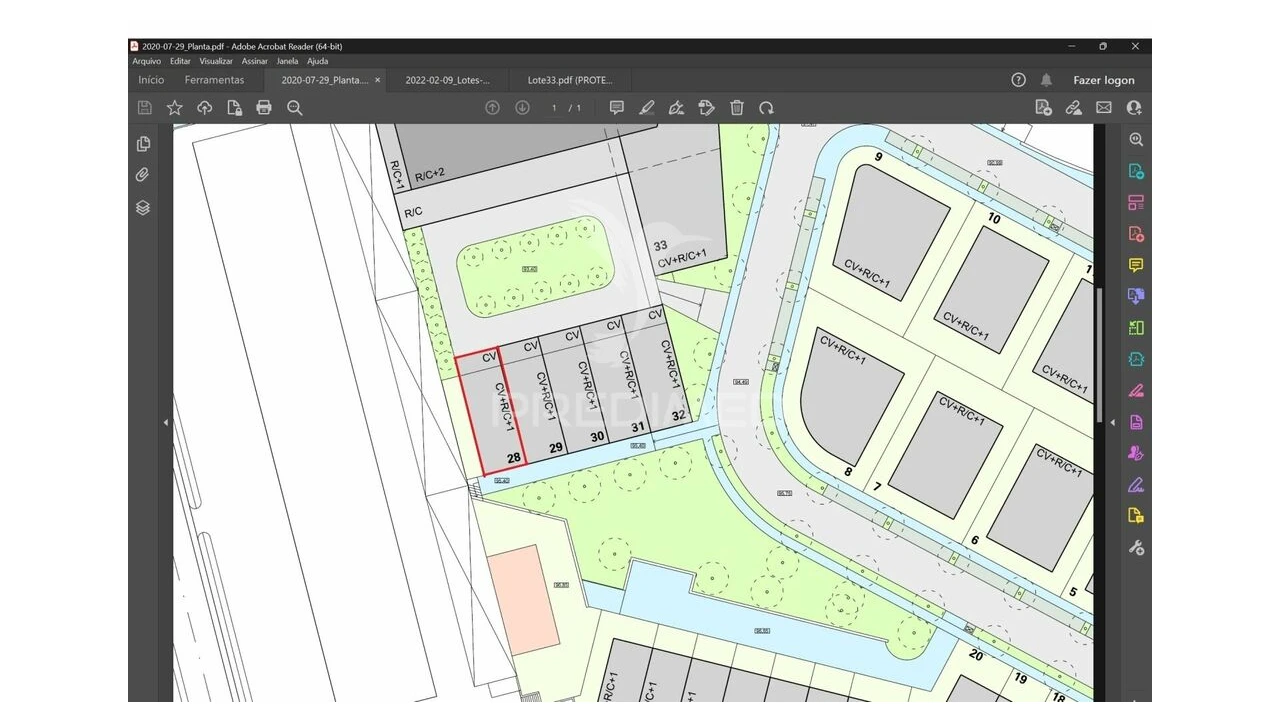
Task: Collapse the right tools pane arrow
Action: 1112,423
